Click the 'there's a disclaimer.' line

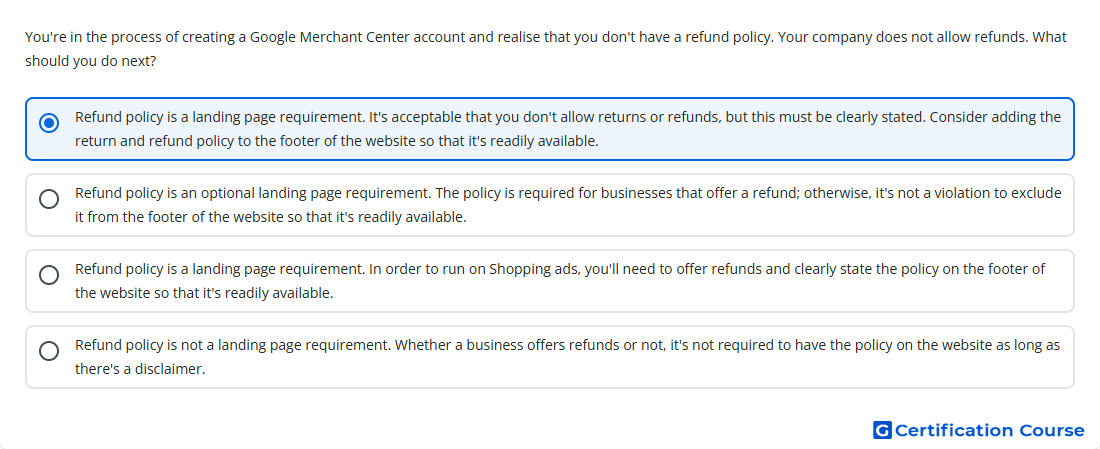140,369
